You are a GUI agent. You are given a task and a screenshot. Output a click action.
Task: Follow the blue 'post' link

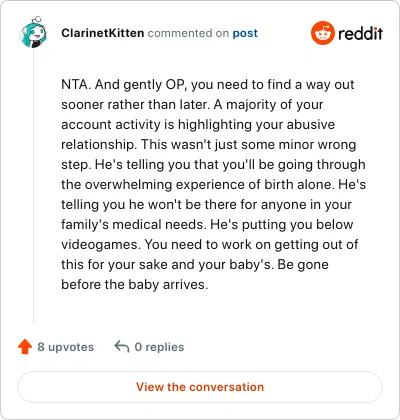click(245, 33)
